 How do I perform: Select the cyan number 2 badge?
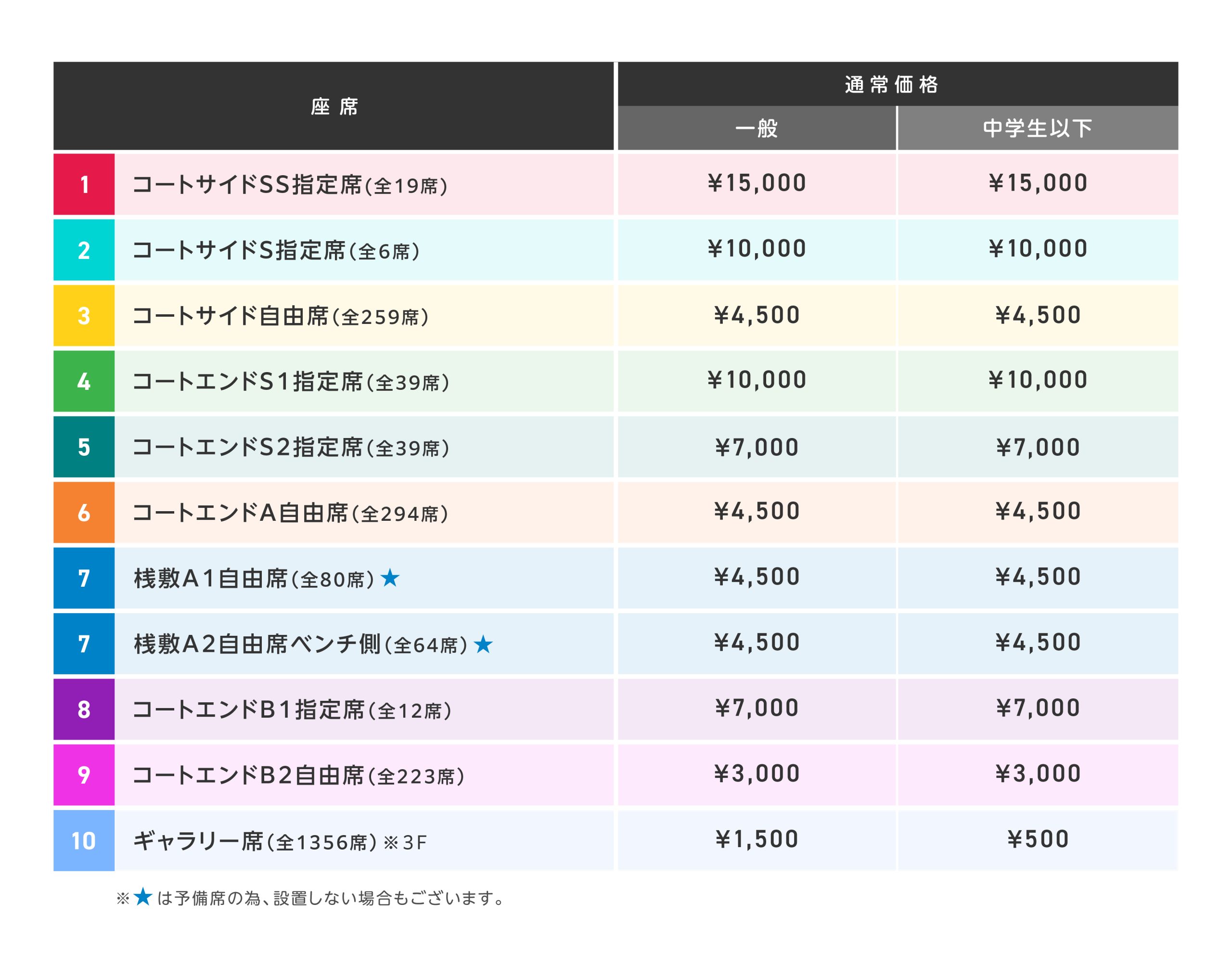(x=84, y=250)
